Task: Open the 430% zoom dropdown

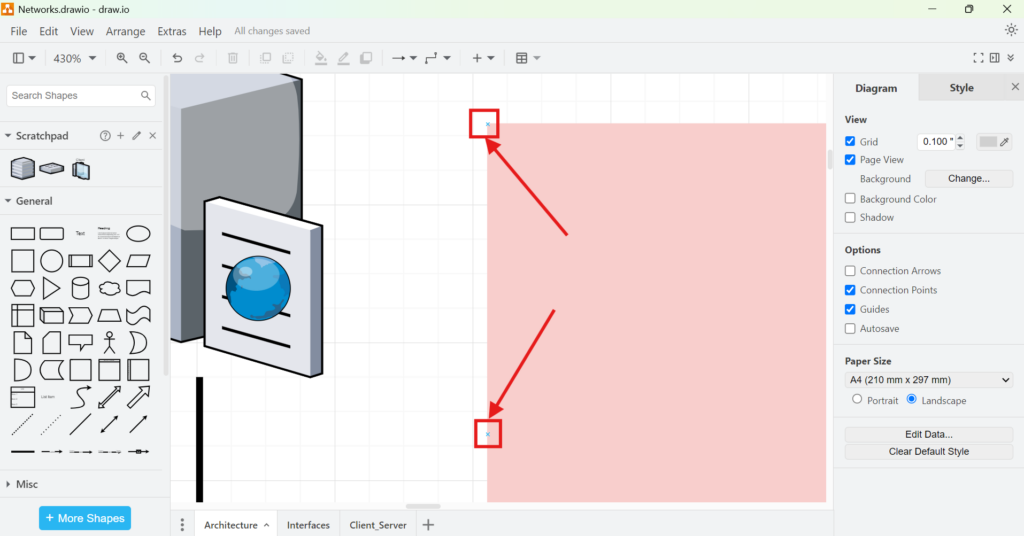Action: 75,58
